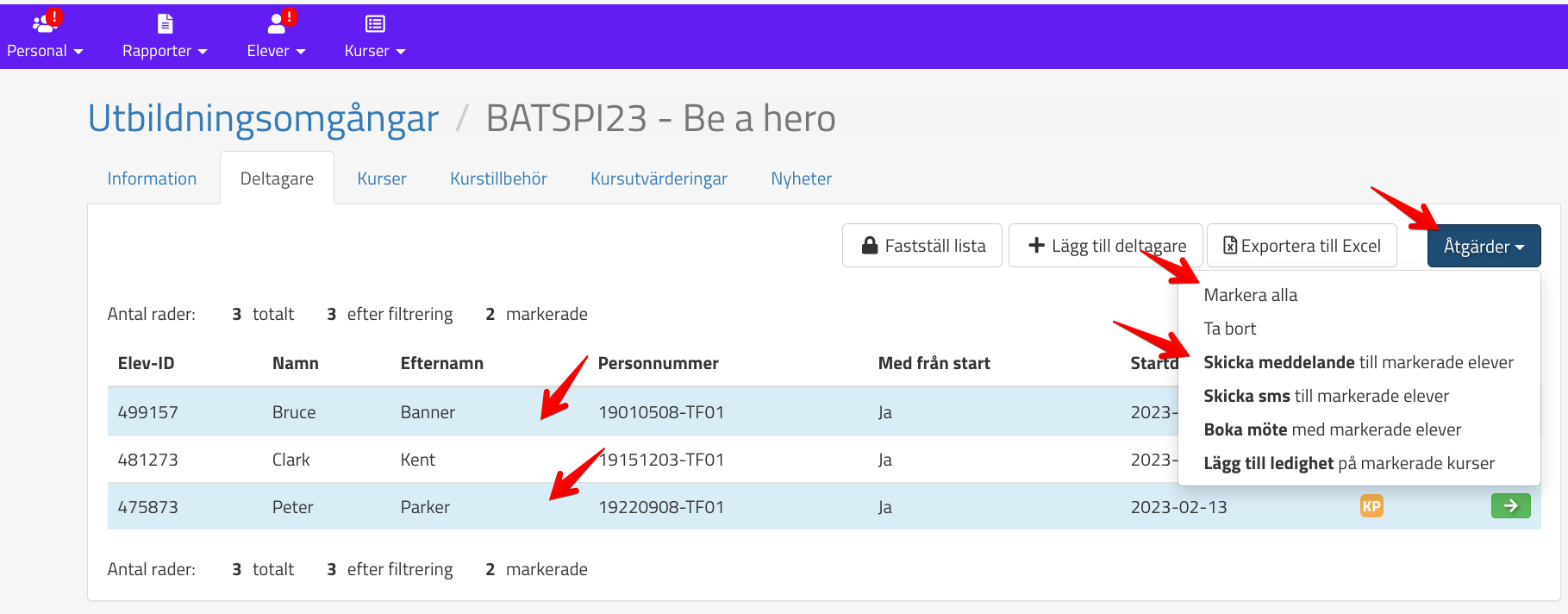This screenshot has width=1568, height=614.
Task: Click the green arrow button on Peter's row
Action: tap(1510, 506)
